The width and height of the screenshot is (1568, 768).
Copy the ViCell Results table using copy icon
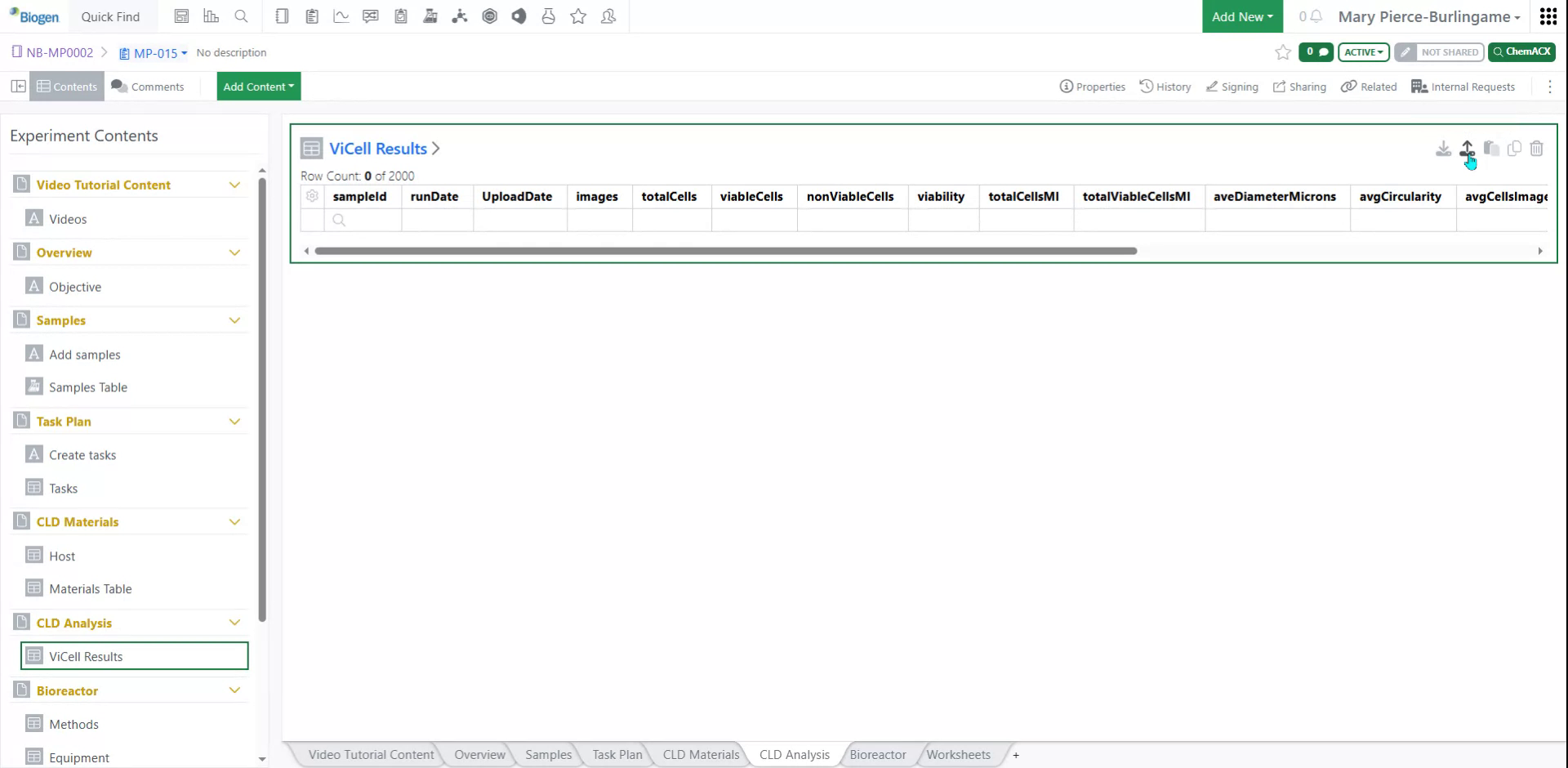1513,149
